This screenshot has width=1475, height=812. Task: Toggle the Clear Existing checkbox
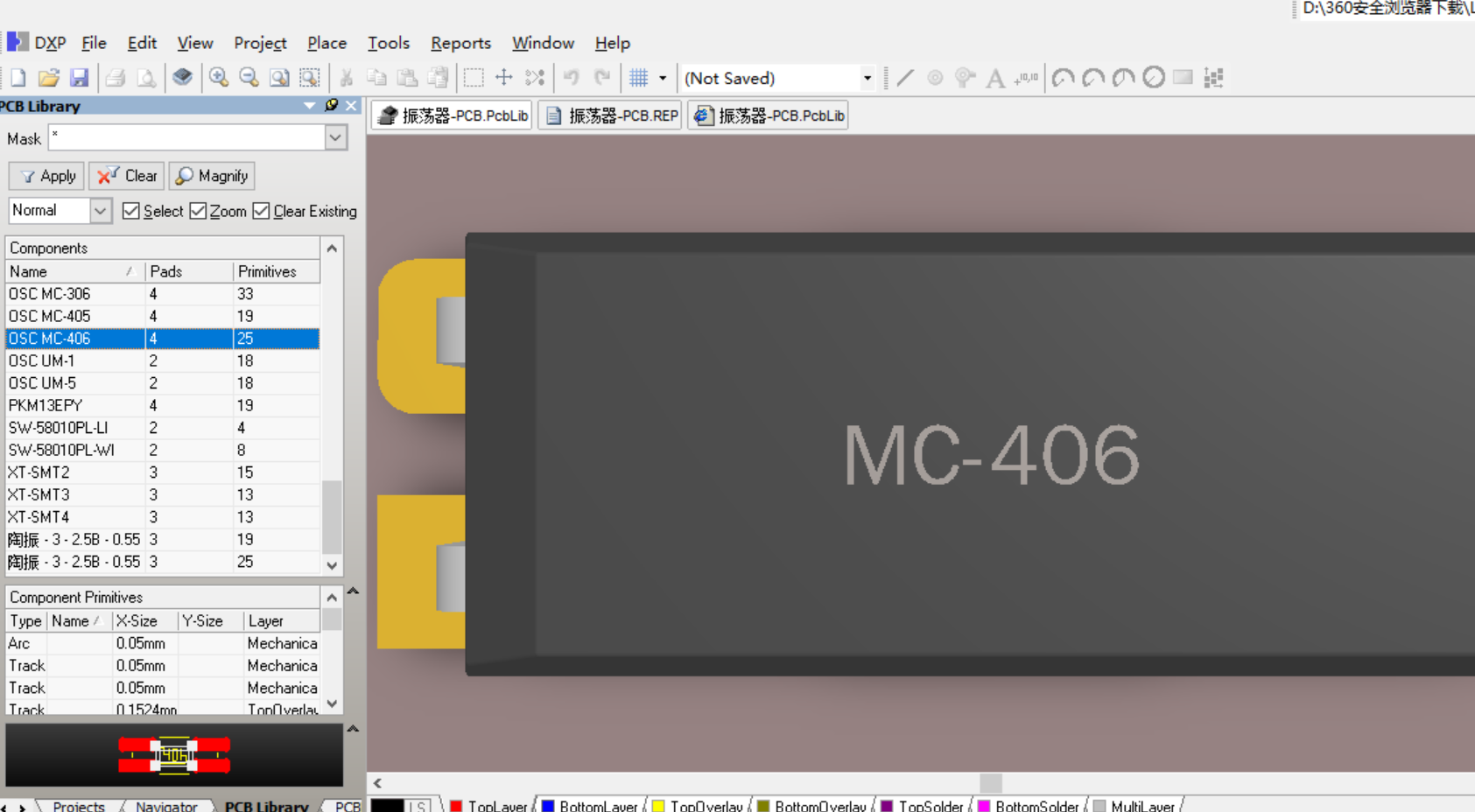tap(261, 211)
